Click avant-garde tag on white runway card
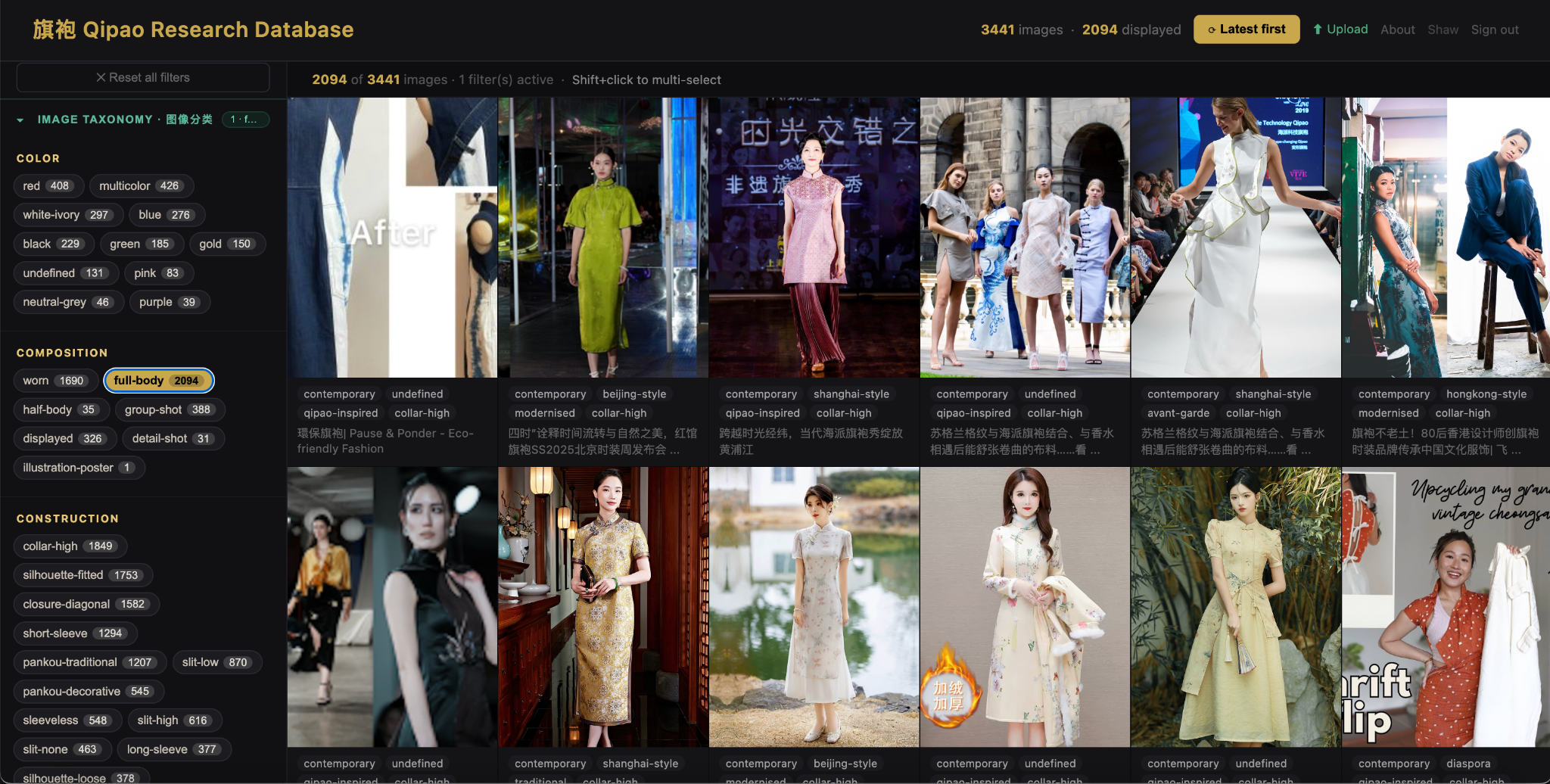1550x784 pixels. [x=1178, y=413]
